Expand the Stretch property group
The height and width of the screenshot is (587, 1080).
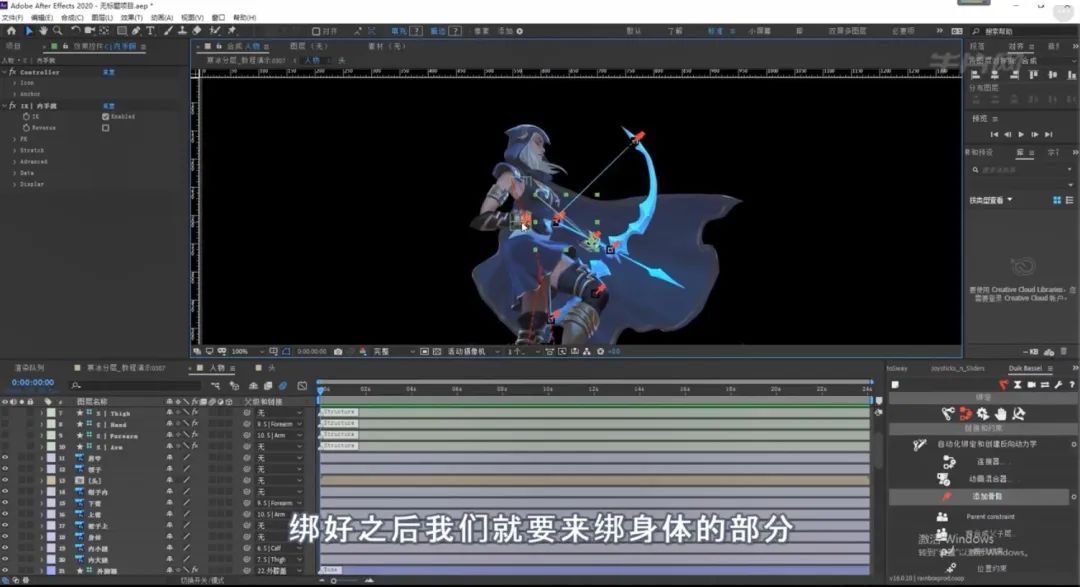point(14,150)
